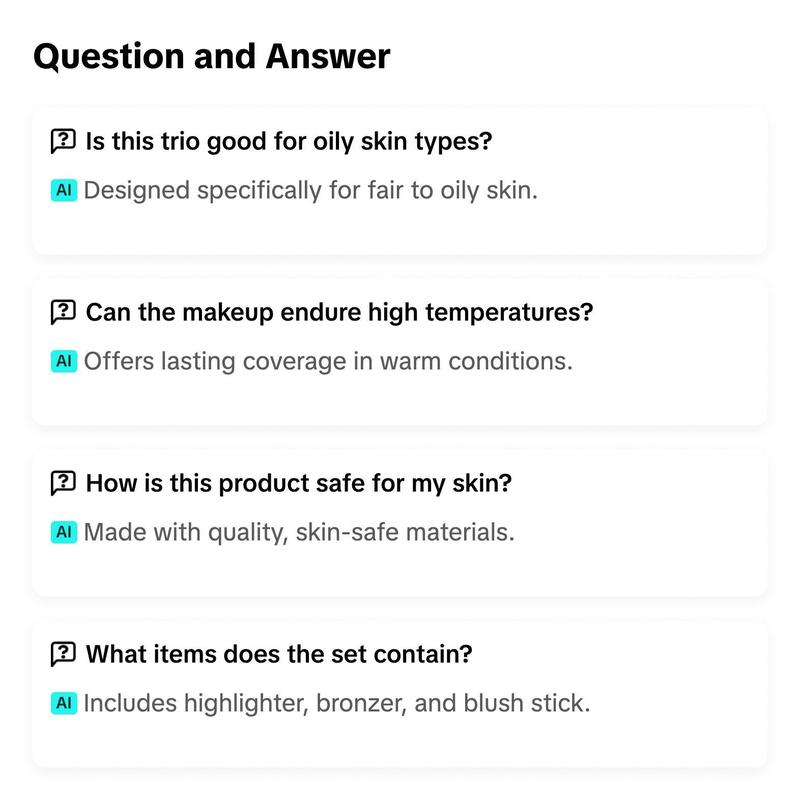Click AI badge next to 'Offers lasting coverage' answer
Viewport: 800px width, 800px height.
click(64, 361)
